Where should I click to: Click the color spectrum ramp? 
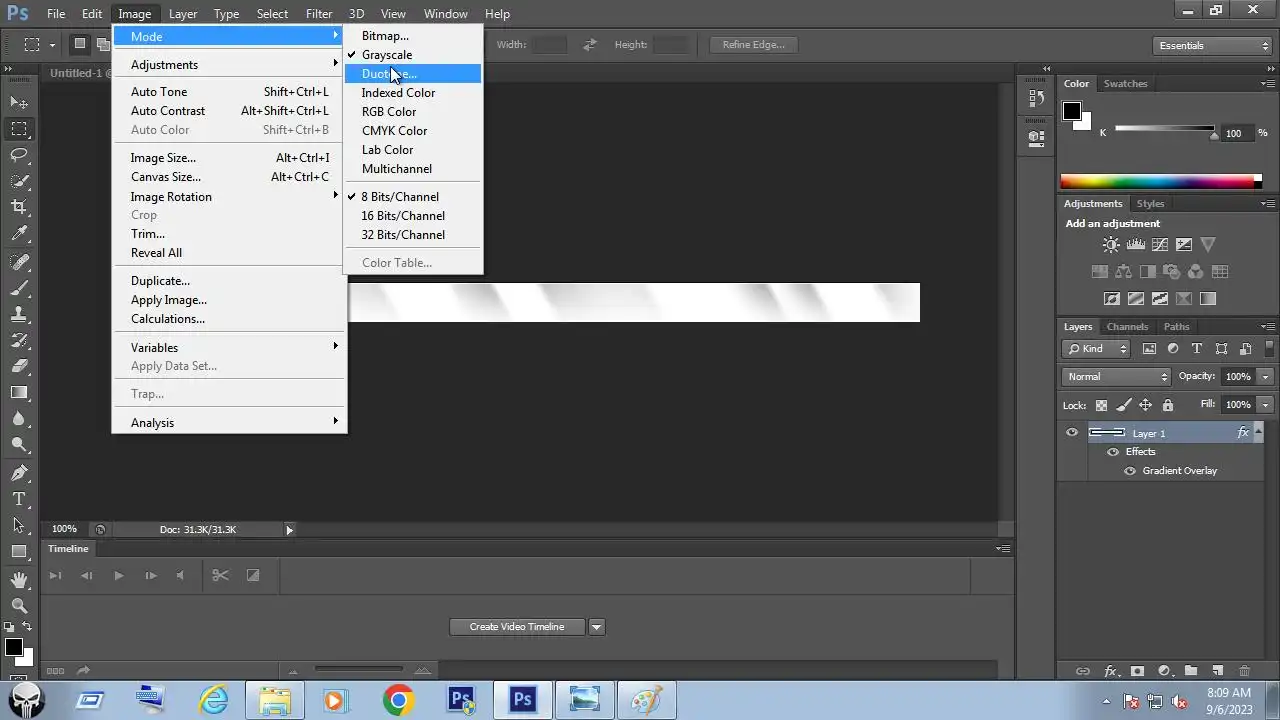pyautogui.click(x=1157, y=182)
